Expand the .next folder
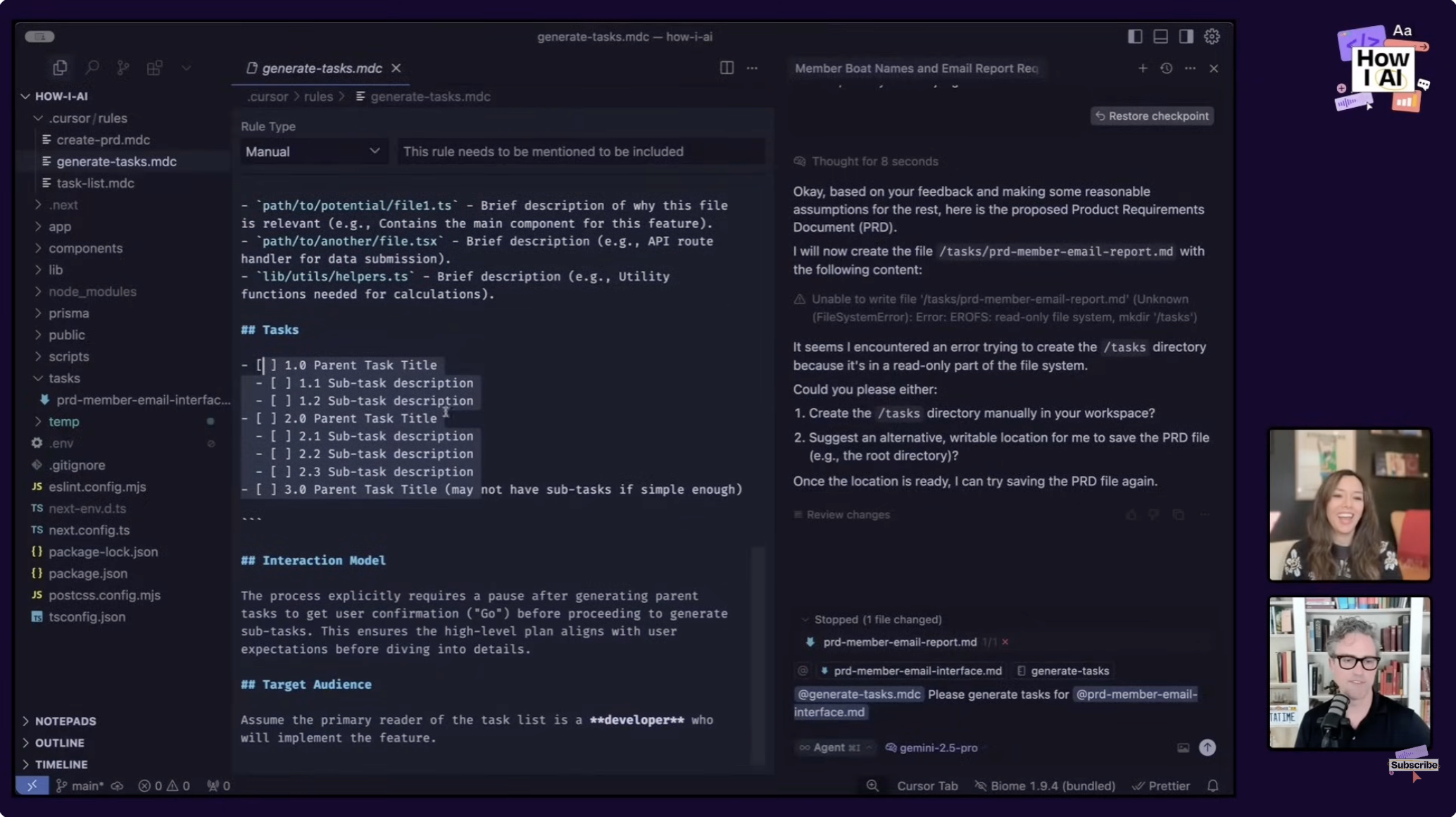This screenshot has width=1456, height=817. pyautogui.click(x=63, y=205)
